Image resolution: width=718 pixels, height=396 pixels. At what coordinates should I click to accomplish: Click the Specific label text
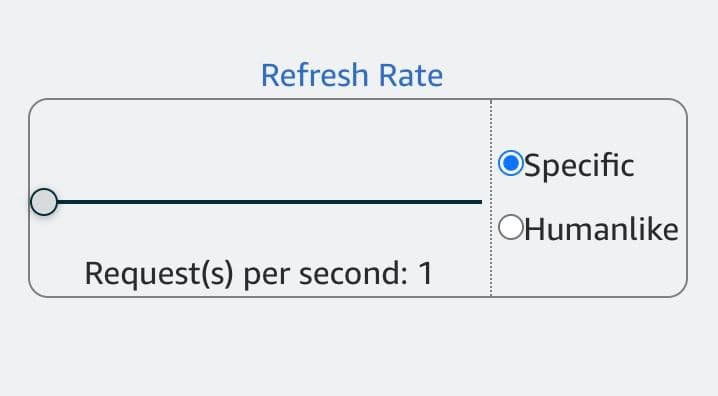coord(579,166)
